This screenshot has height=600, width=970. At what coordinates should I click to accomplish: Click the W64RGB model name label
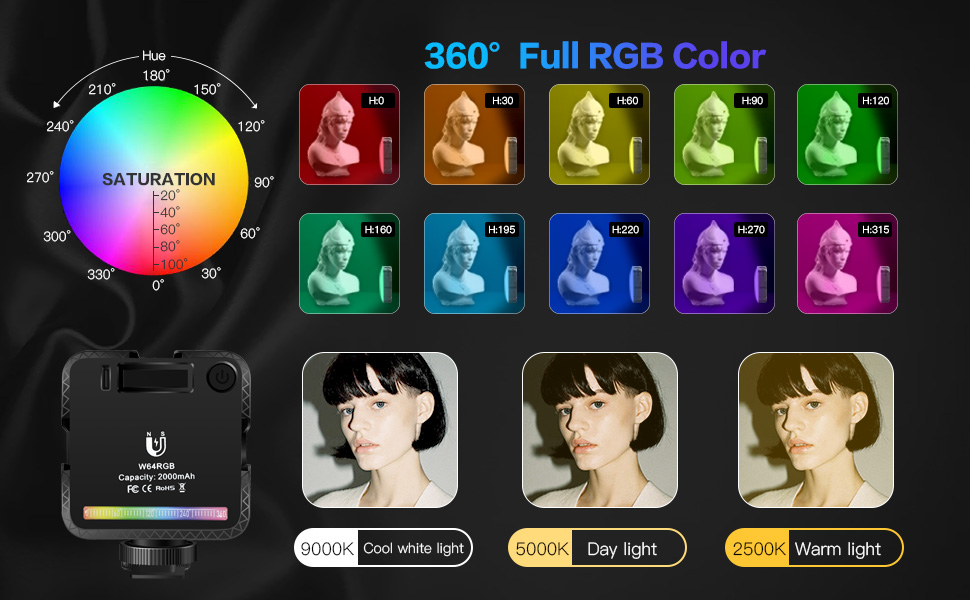pyautogui.click(x=155, y=466)
